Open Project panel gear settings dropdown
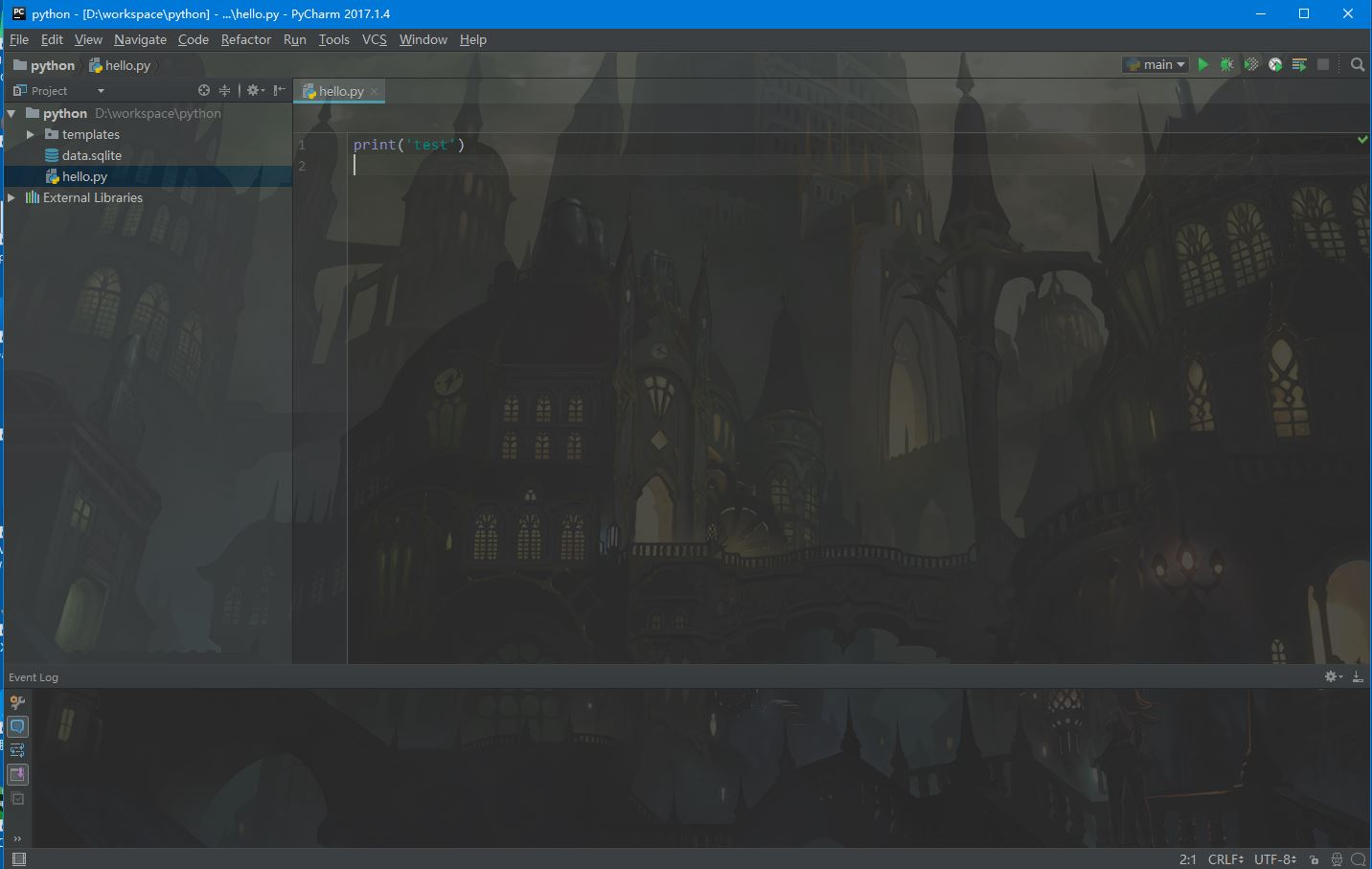This screenshot has height=869, width=1372. (255, 90)
